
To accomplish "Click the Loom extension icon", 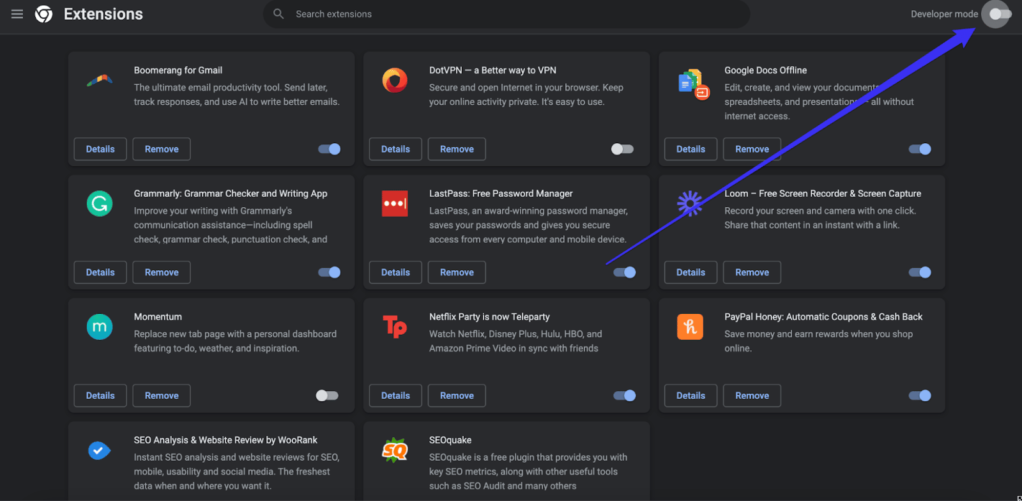I will point(690,205).
